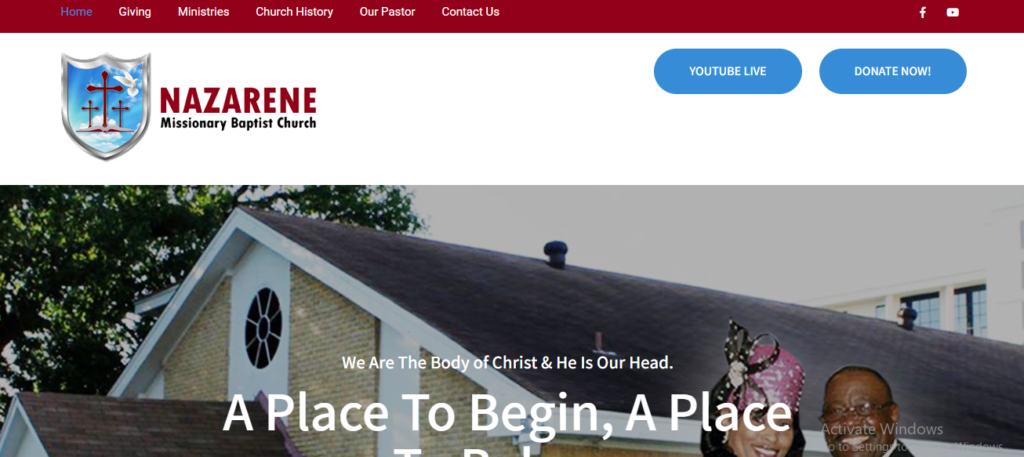Screen dimensions: 1024x457
Task: Open the Giving menu item
Action: point(135,12)
